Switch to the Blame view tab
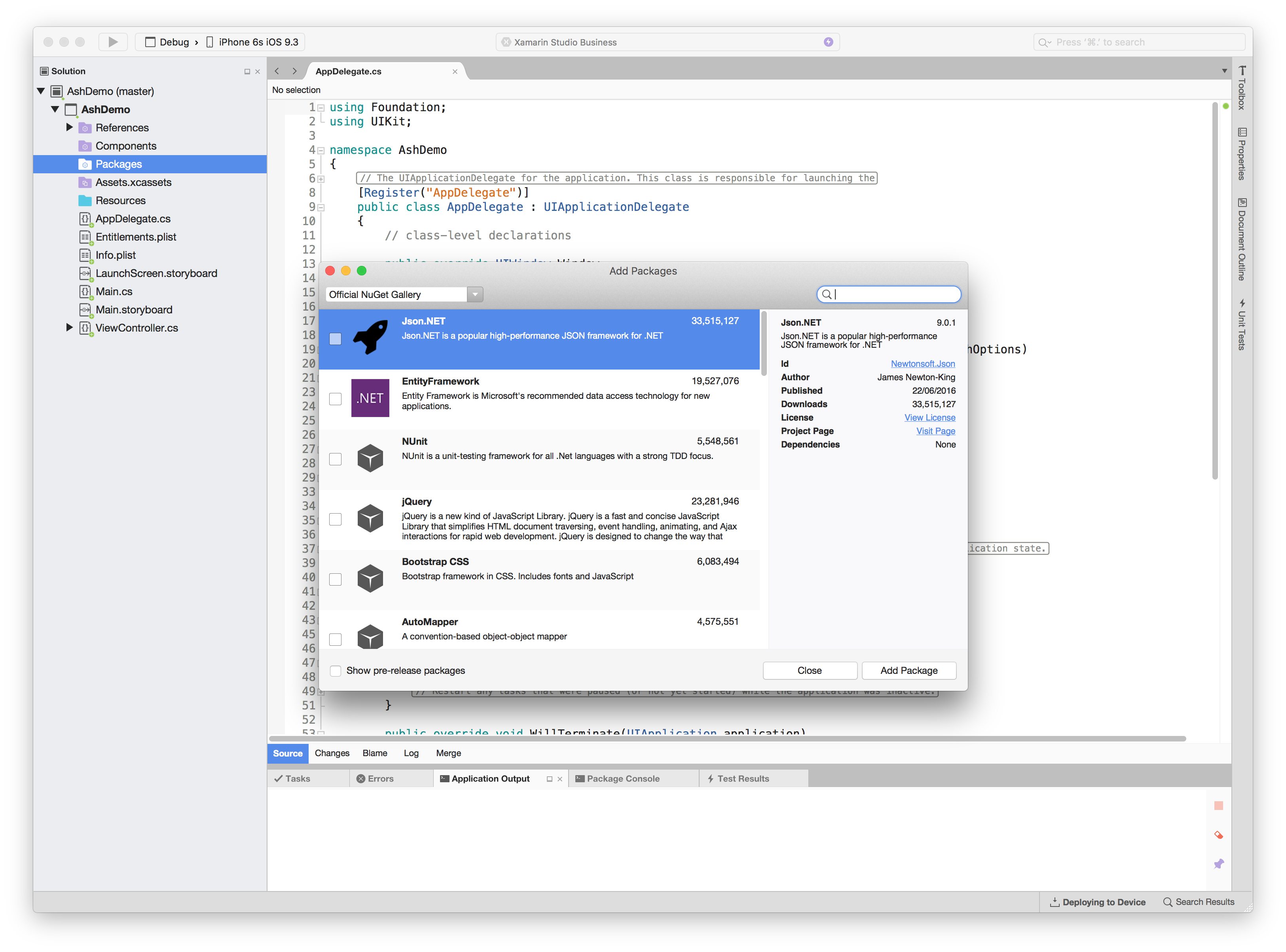1286x952 pixels. click(x=374, y=753)
